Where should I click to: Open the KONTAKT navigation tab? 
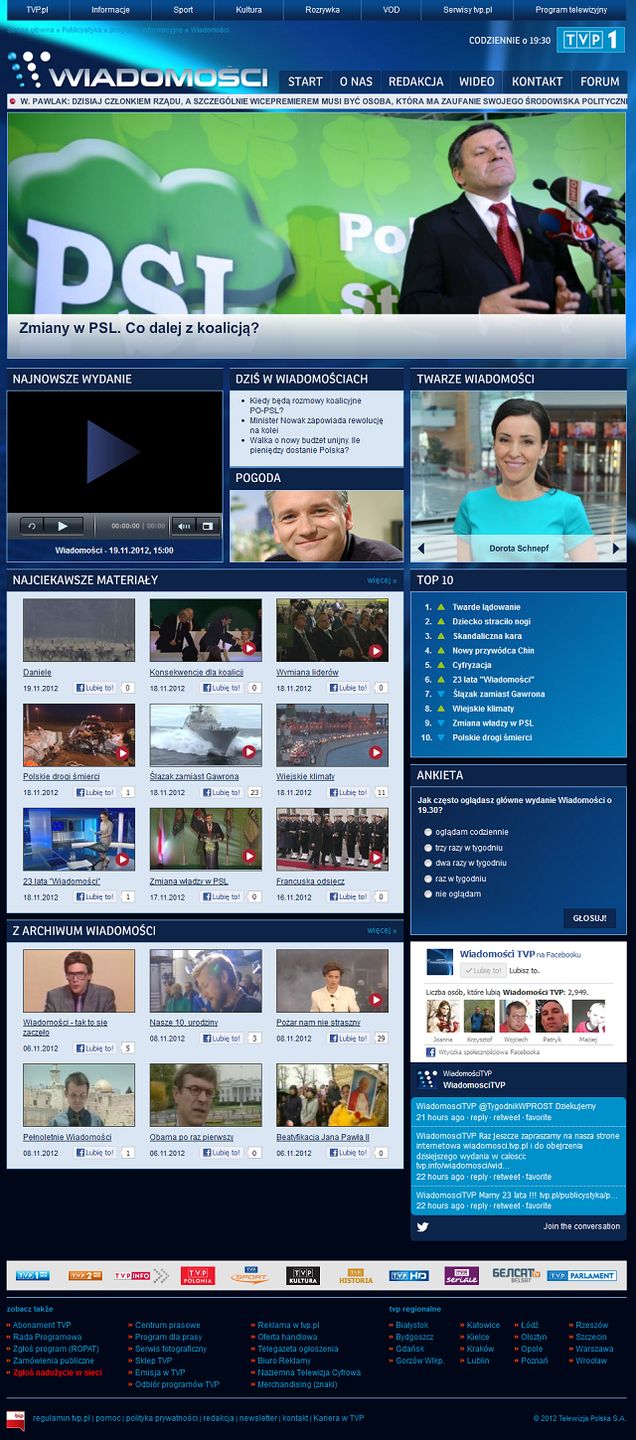pyautogui.click(x=538, y=81)
